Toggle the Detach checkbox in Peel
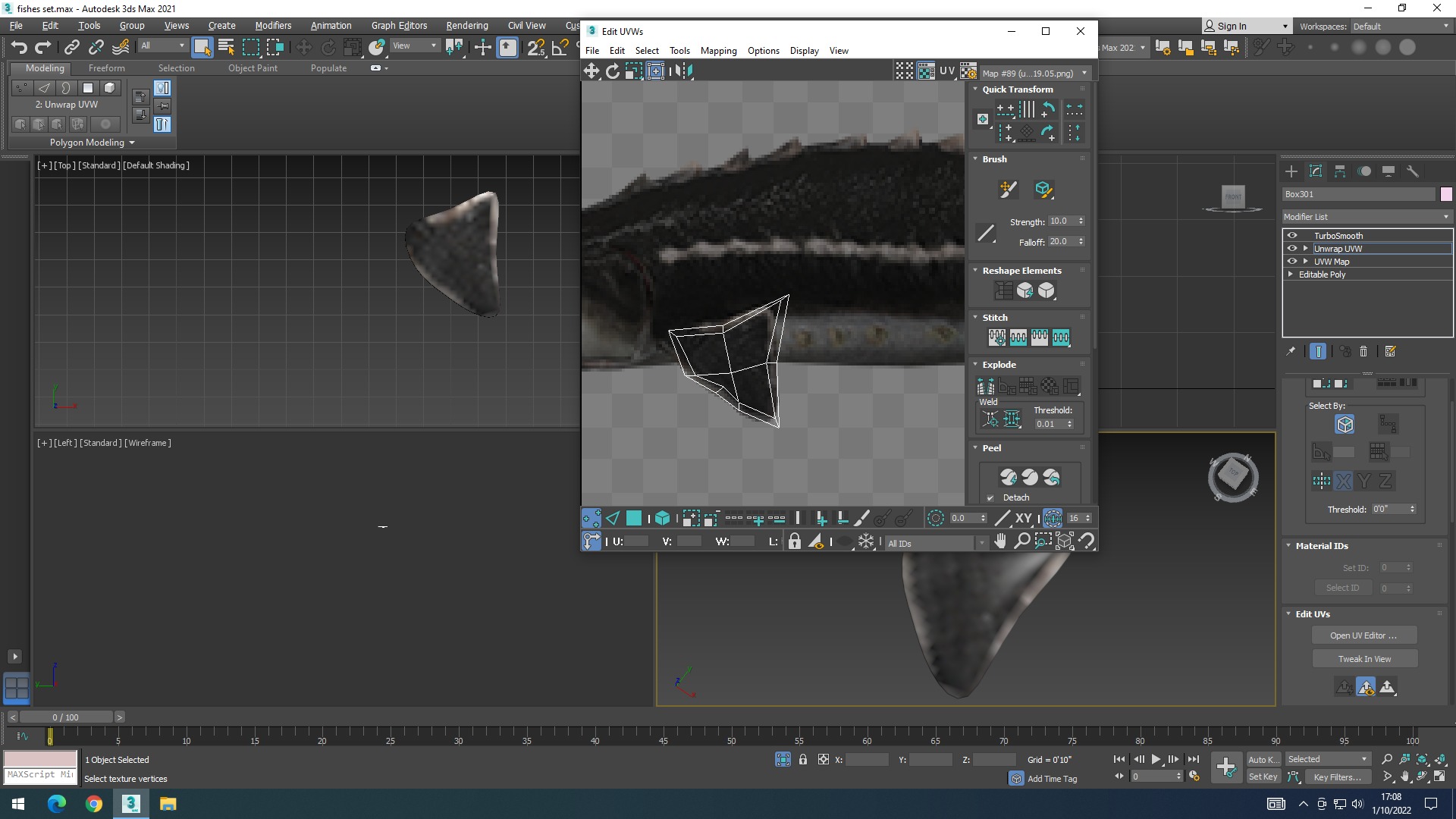 pyautogui.click(x=990, y=498)
